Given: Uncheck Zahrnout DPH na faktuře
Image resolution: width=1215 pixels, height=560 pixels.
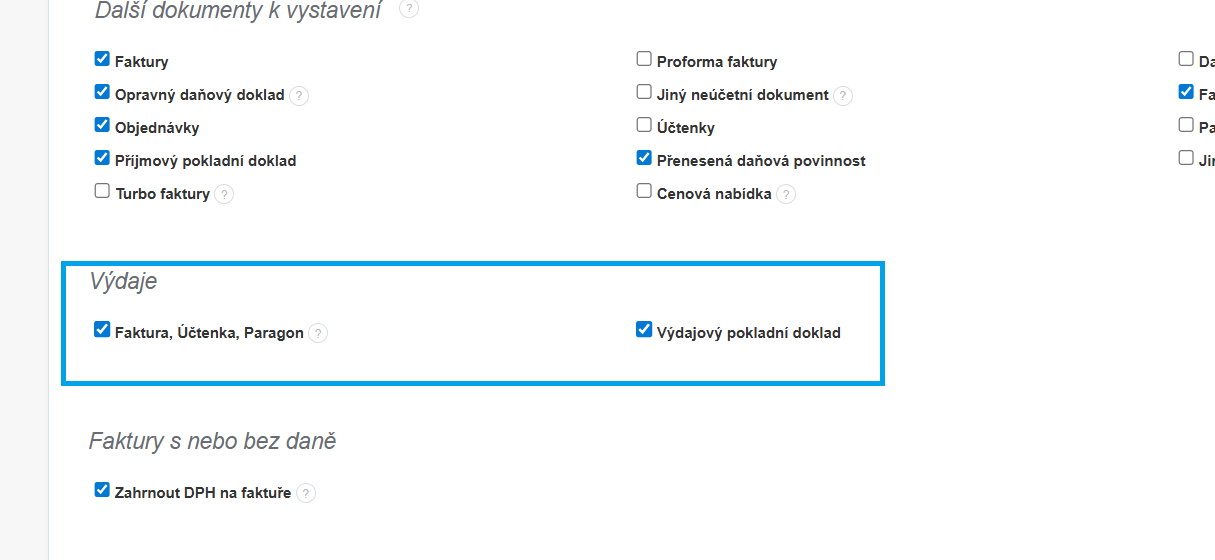Looking at the screenshot, I should tap(102, 490).
